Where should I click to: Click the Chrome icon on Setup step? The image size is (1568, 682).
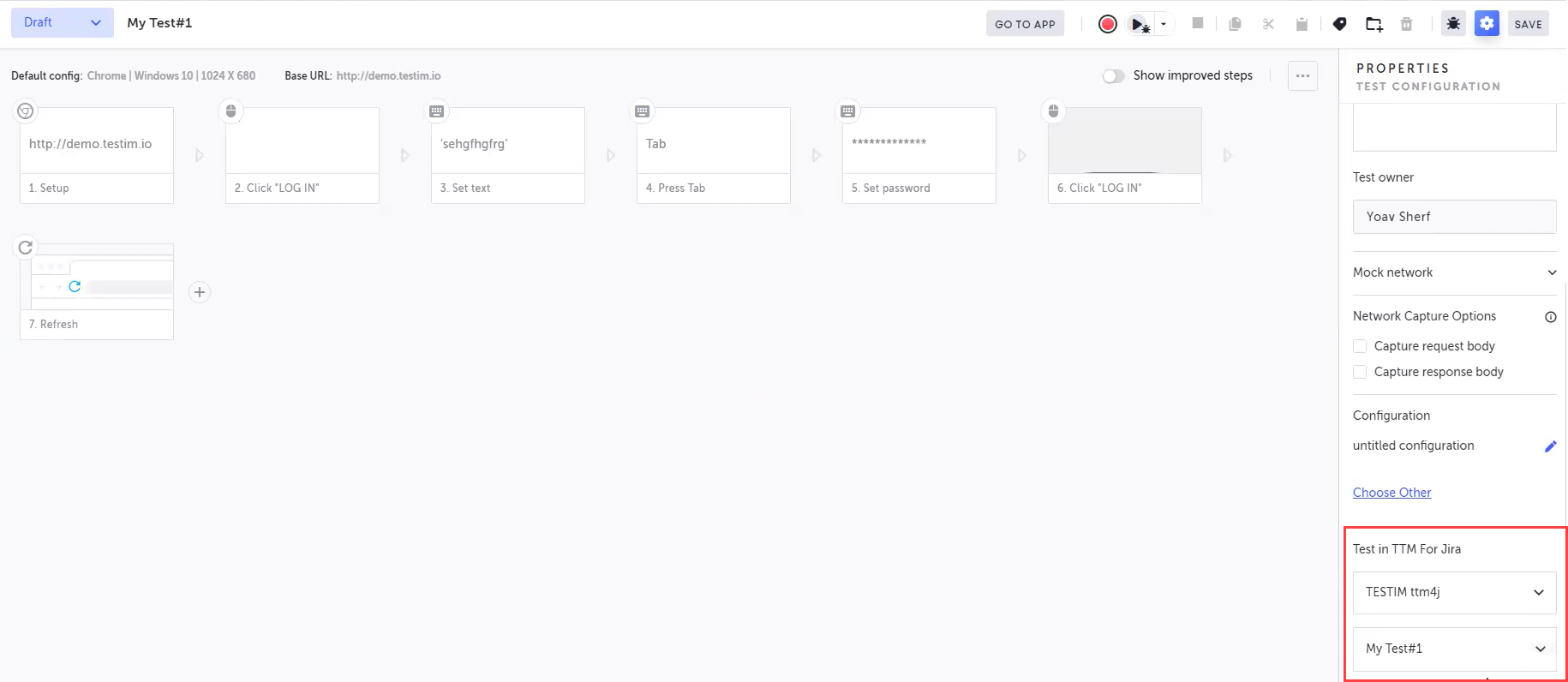(x=26, y=111)
